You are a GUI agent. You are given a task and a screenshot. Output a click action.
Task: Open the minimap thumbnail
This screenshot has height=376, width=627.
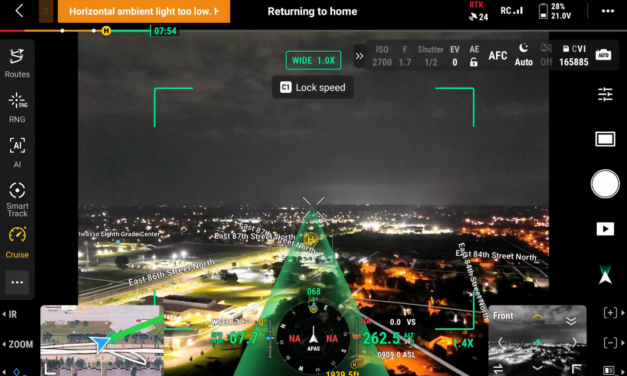pyautogui.click(x=102, y=340)
